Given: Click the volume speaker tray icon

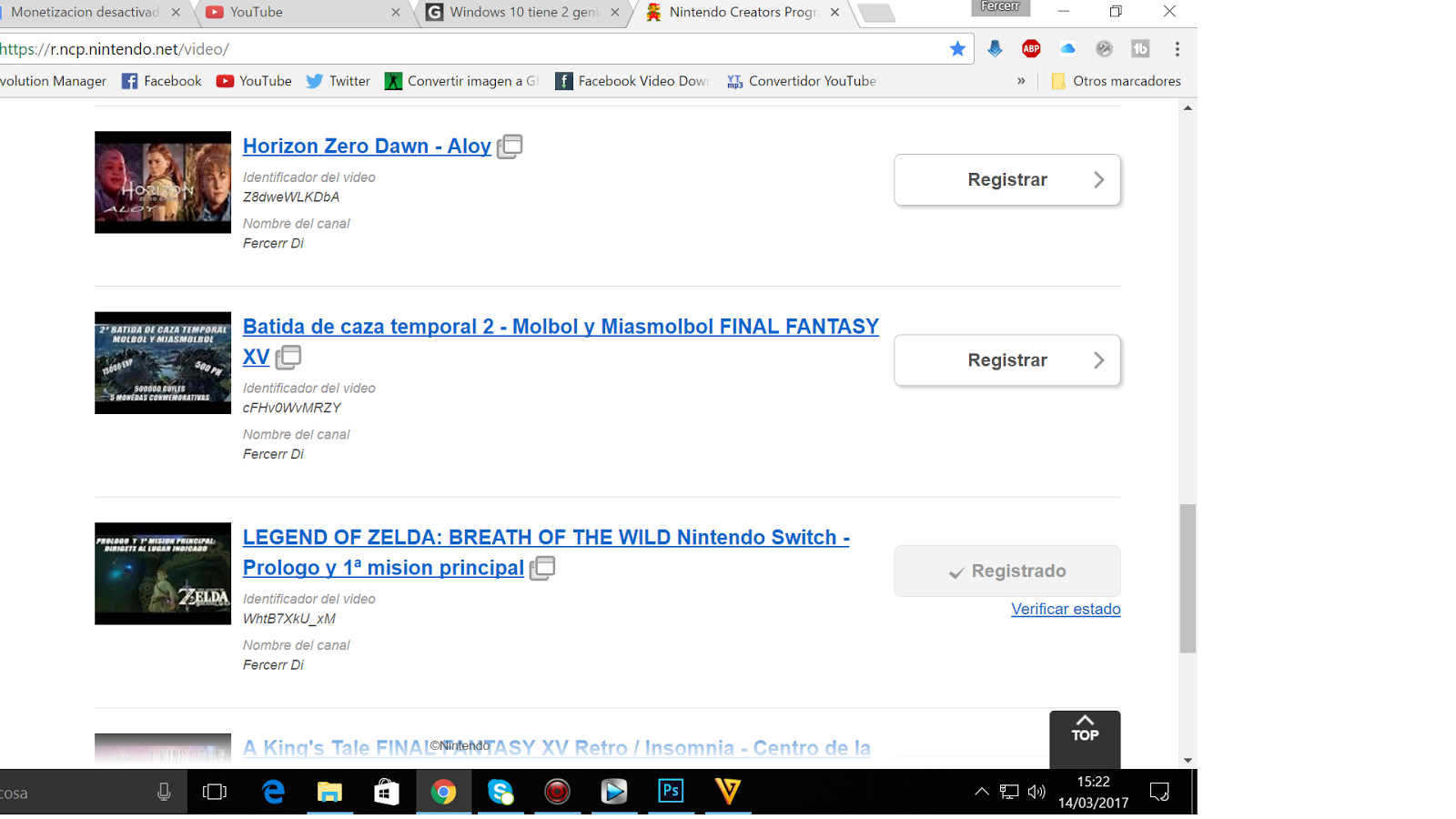Looking at the screenshot, I should pos(1036,792).
